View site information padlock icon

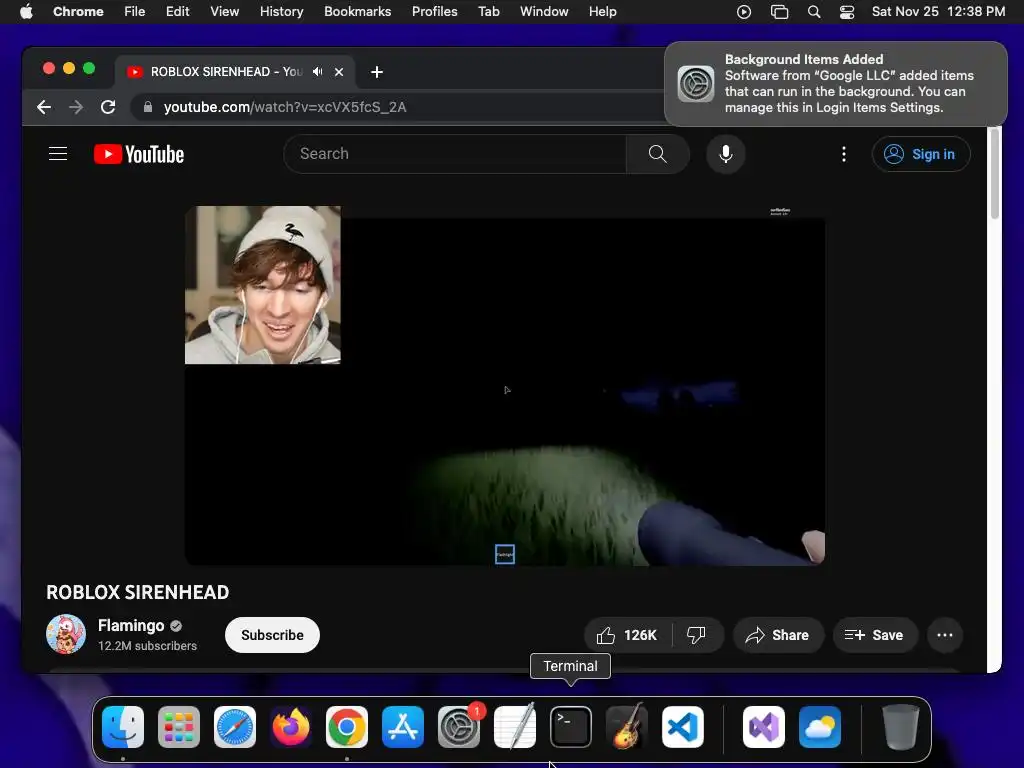click(148, 107)
